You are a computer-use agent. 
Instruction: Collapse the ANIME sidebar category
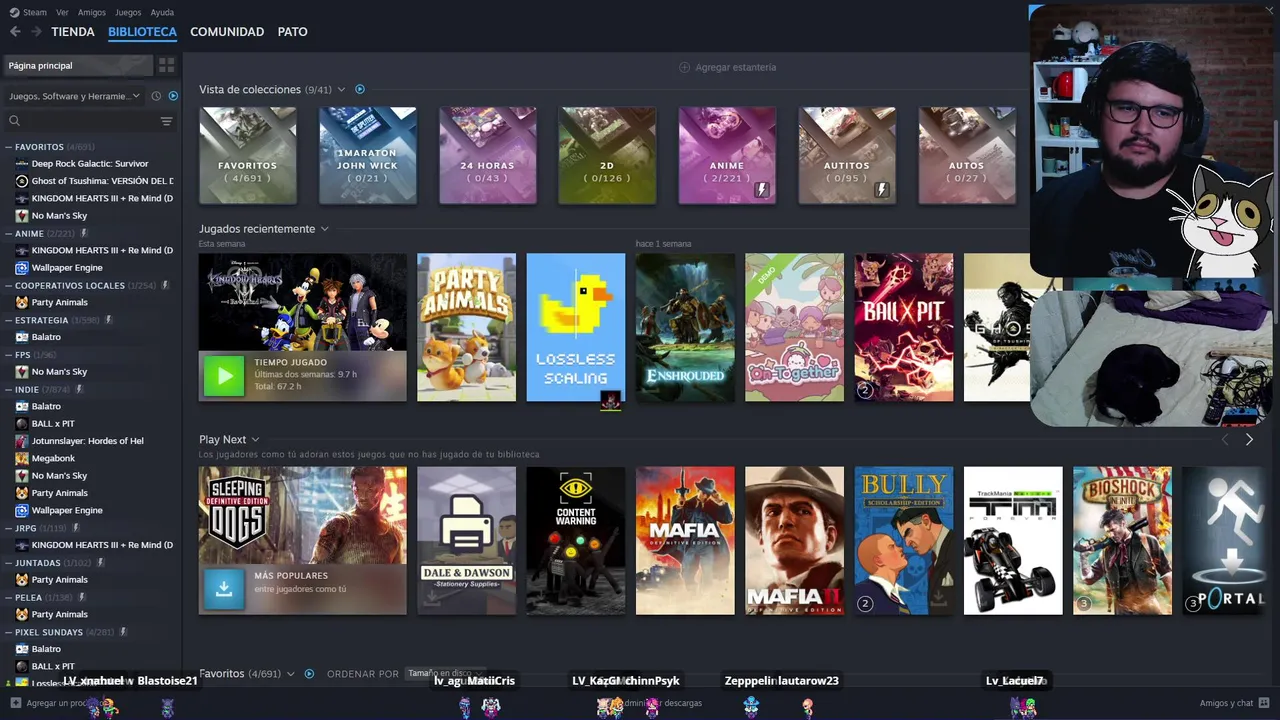[x=9, y=233]
